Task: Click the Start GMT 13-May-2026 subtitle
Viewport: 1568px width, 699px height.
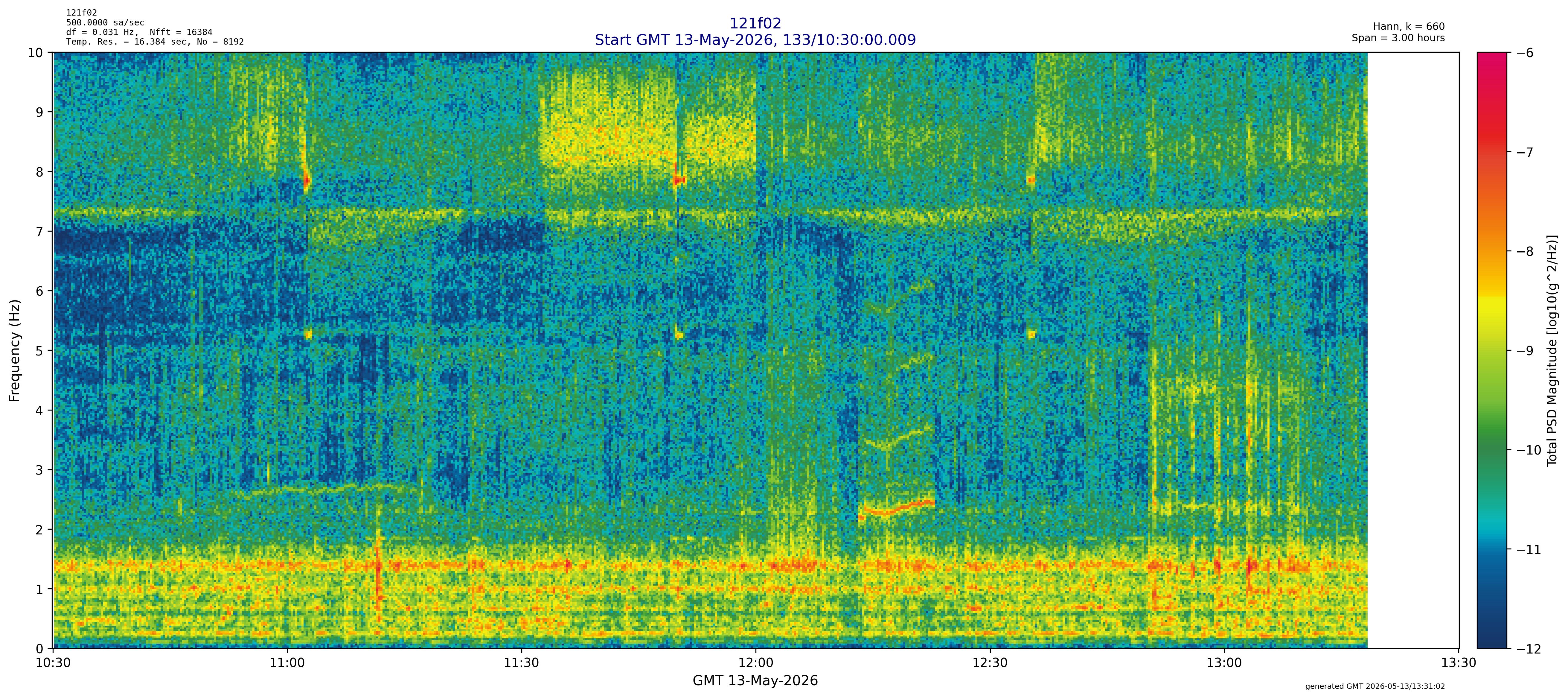Action: click(755, 39)
